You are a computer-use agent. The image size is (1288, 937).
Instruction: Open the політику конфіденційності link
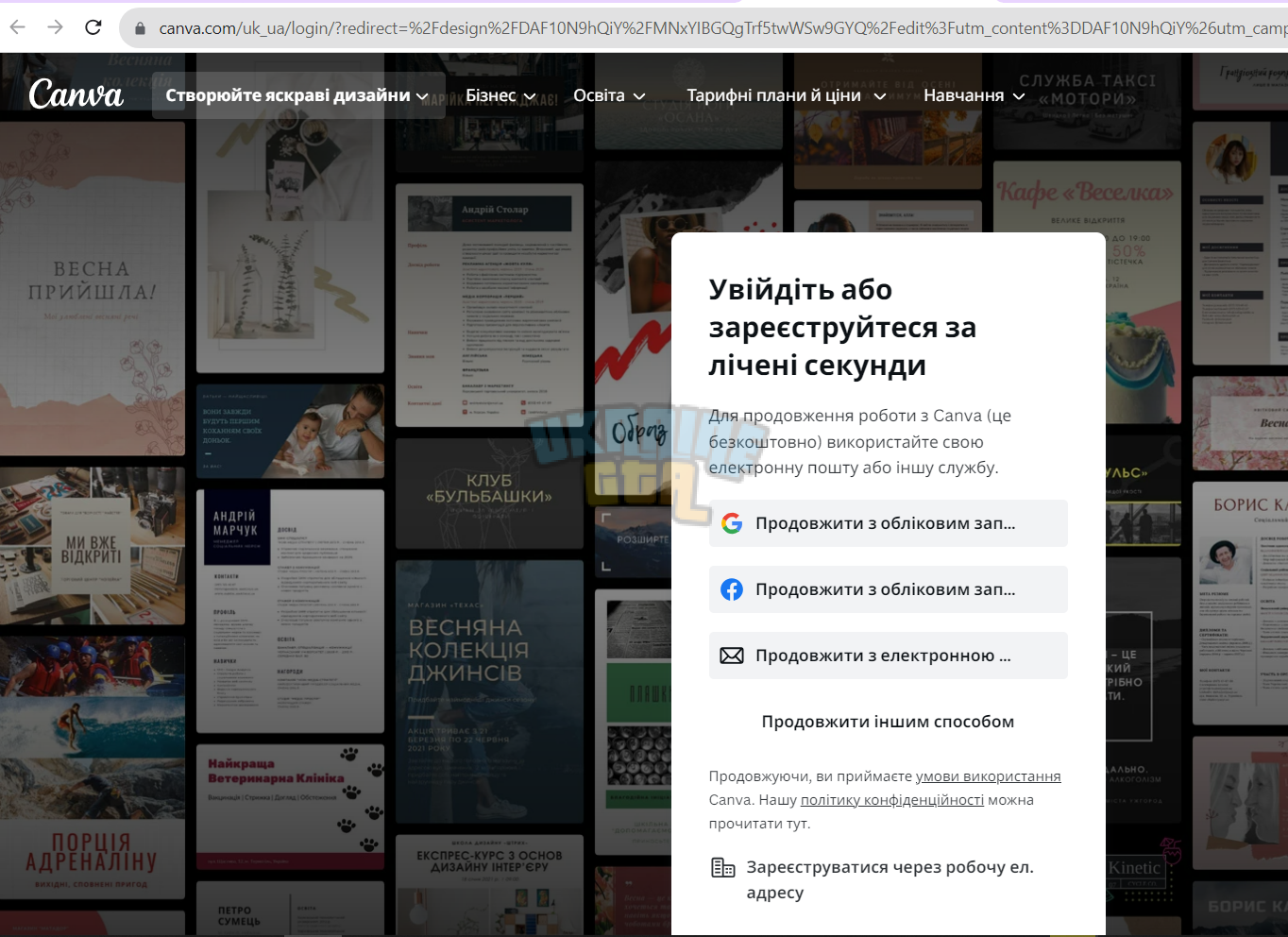[x=892, y=800]
